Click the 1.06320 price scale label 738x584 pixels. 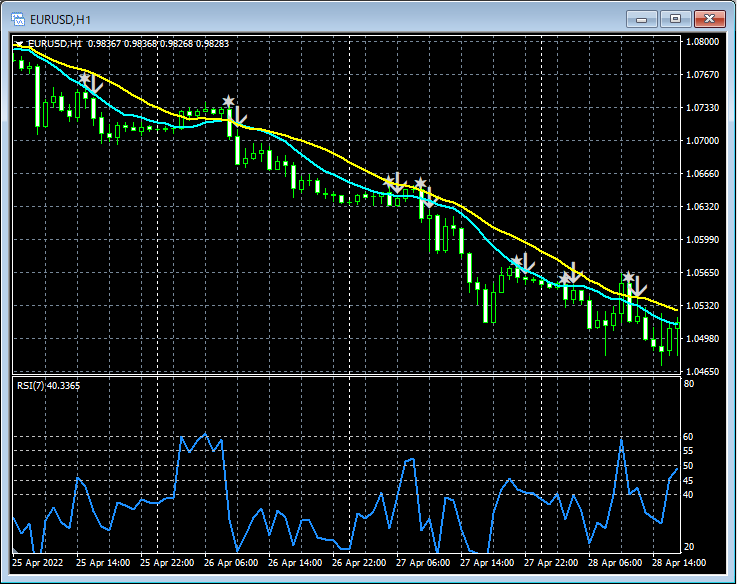703,207
